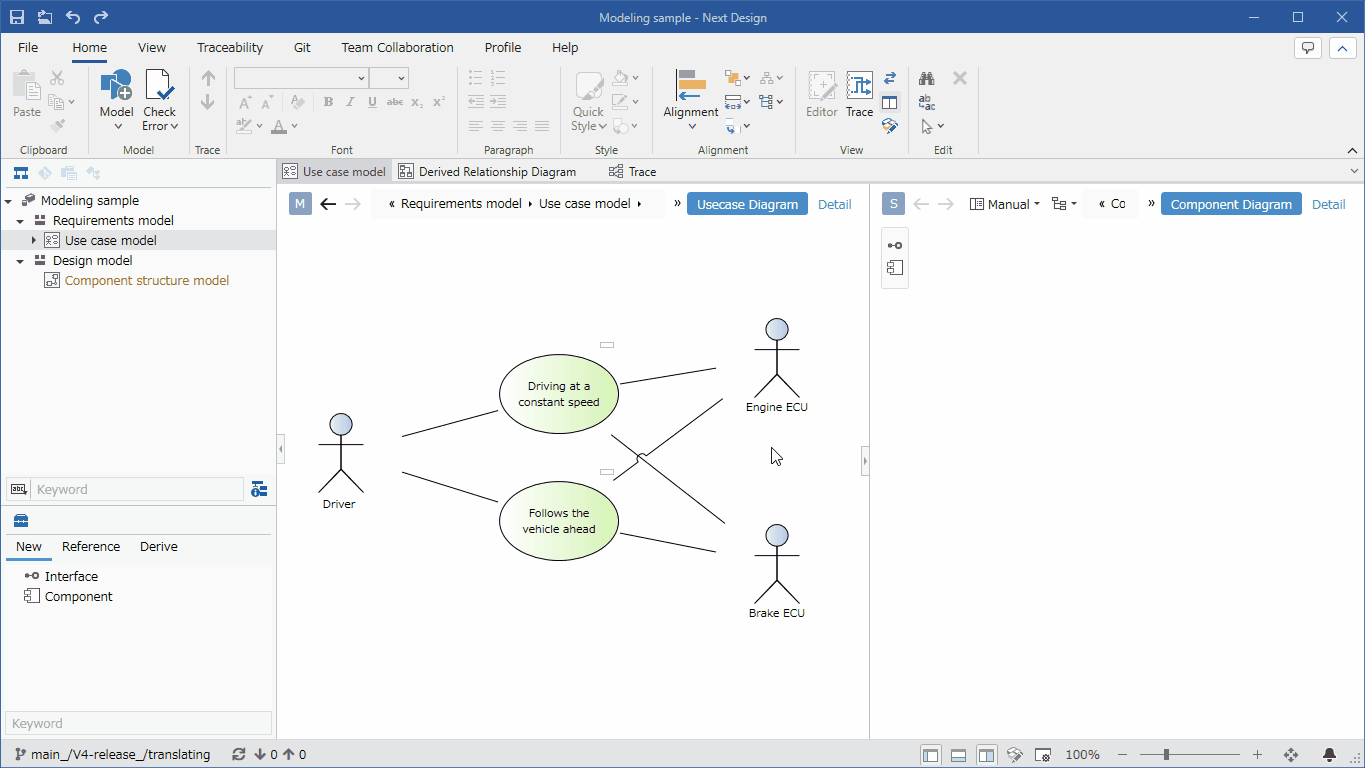Toggle the left navigation pane layout button
The image size is (1365, 768).
click(930, 755)
